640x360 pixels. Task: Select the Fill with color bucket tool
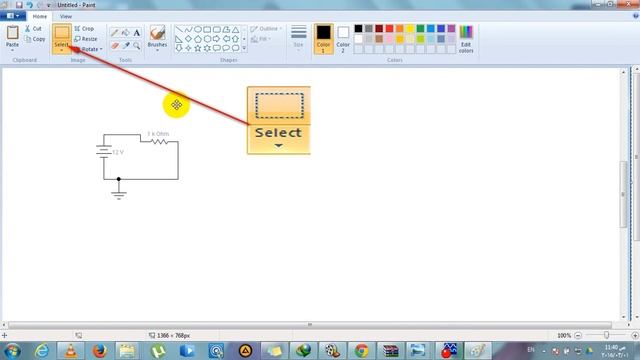(126, 33)
